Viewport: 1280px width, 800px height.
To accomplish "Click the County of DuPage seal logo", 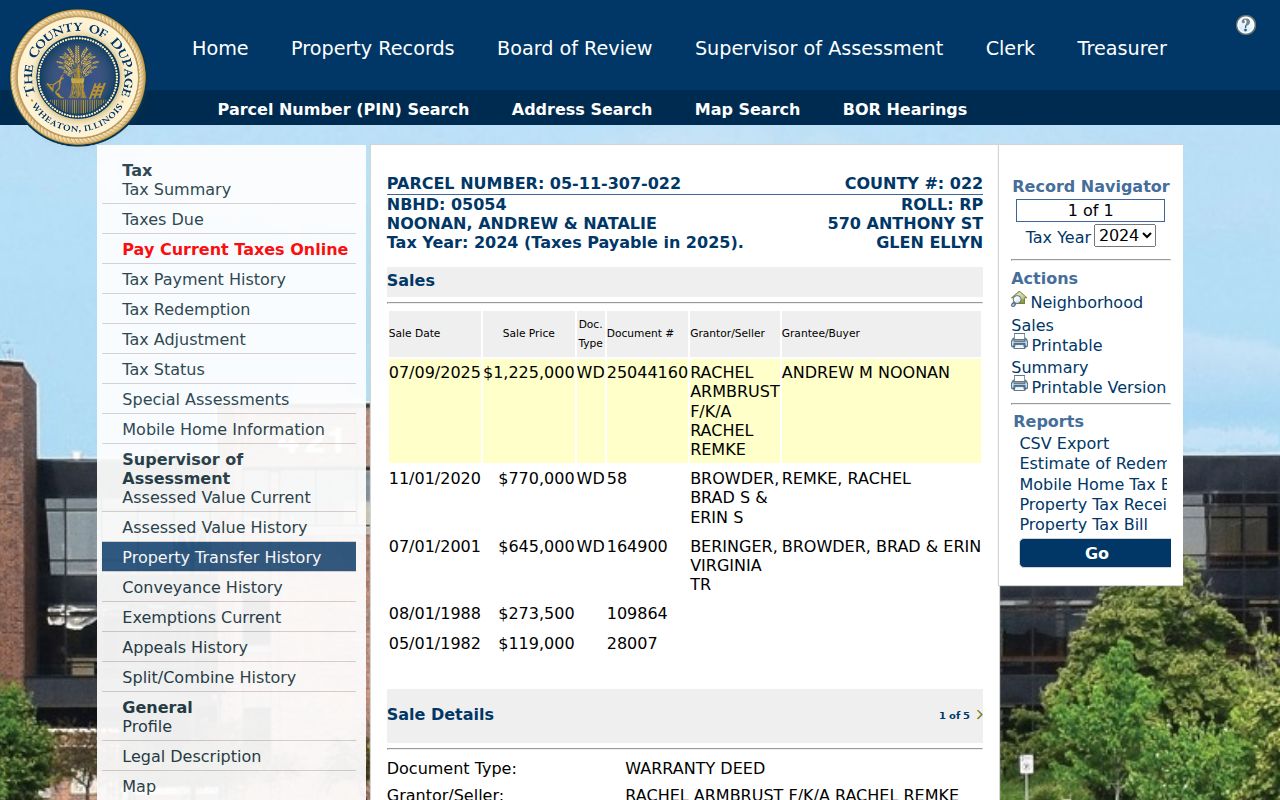I will 78,78.
